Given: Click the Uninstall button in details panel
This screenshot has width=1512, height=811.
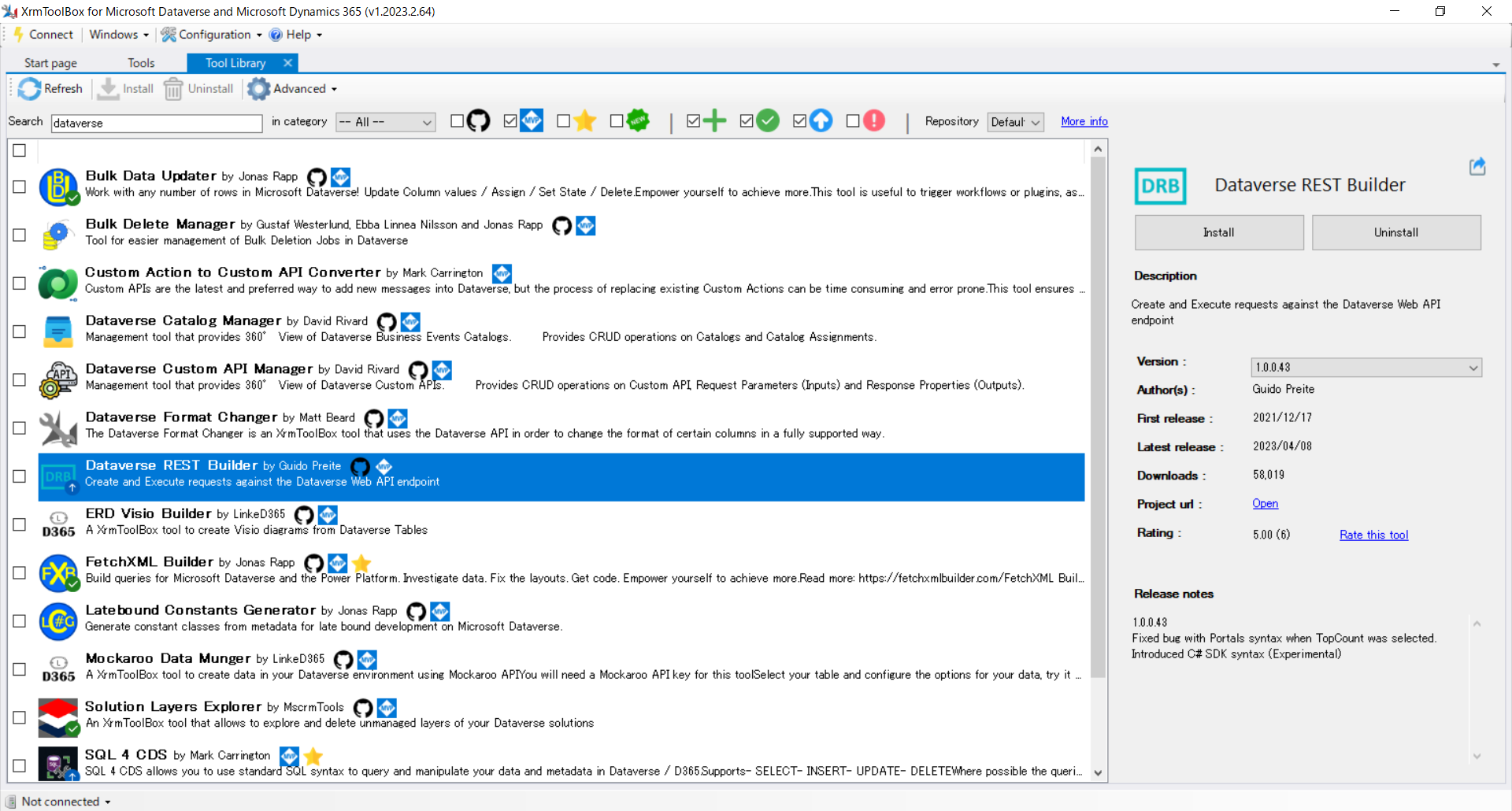Looking at the screenshot, I should click(1396, 232).
